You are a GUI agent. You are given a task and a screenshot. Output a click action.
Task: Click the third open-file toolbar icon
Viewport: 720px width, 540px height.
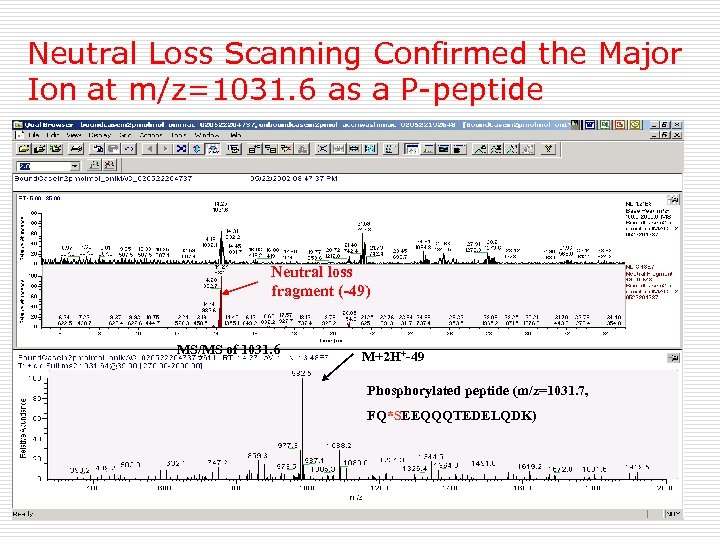click(55, 149)
